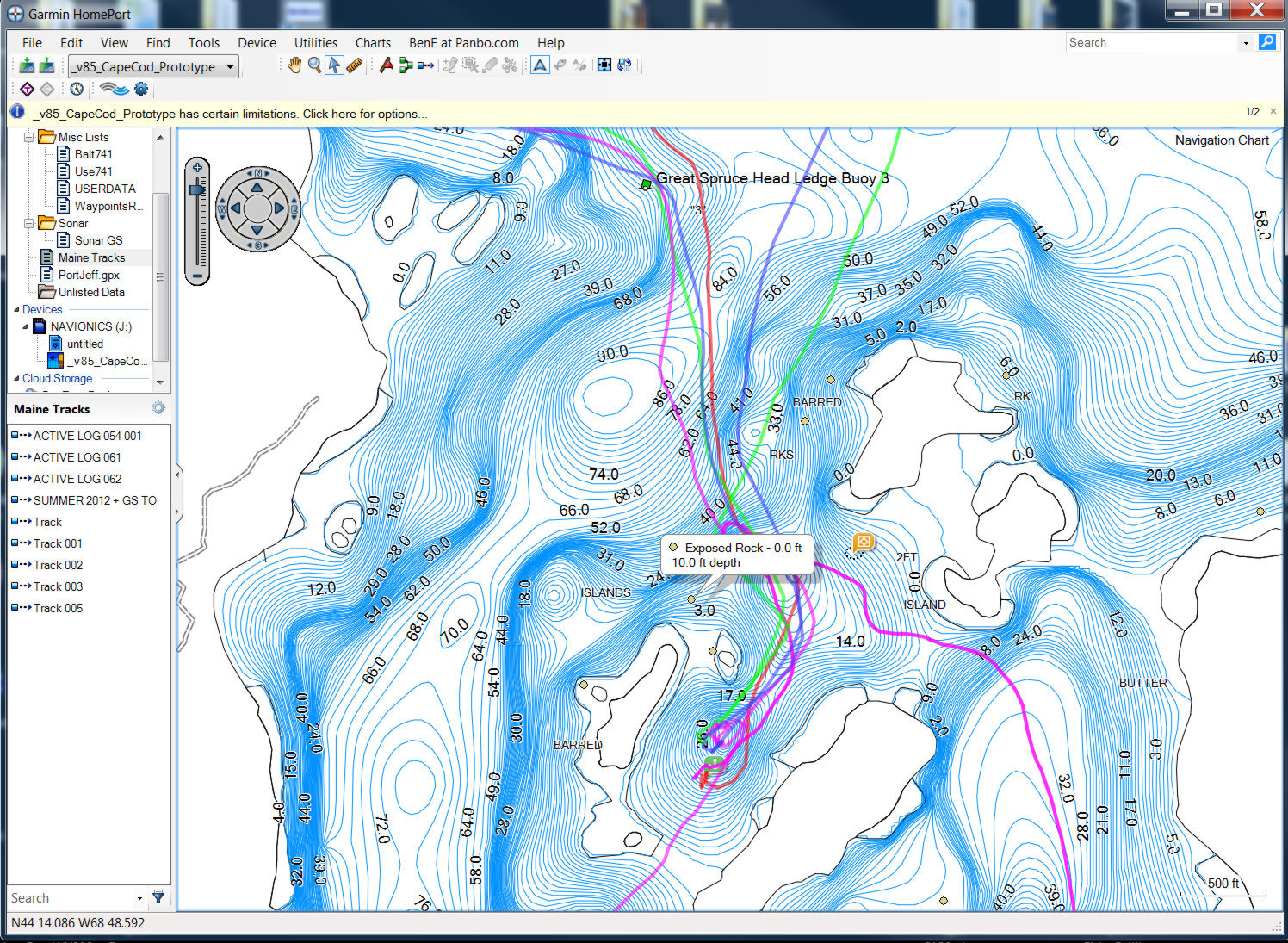Click the search magnifier button at top right
1288x943 pixels.
1266,42
